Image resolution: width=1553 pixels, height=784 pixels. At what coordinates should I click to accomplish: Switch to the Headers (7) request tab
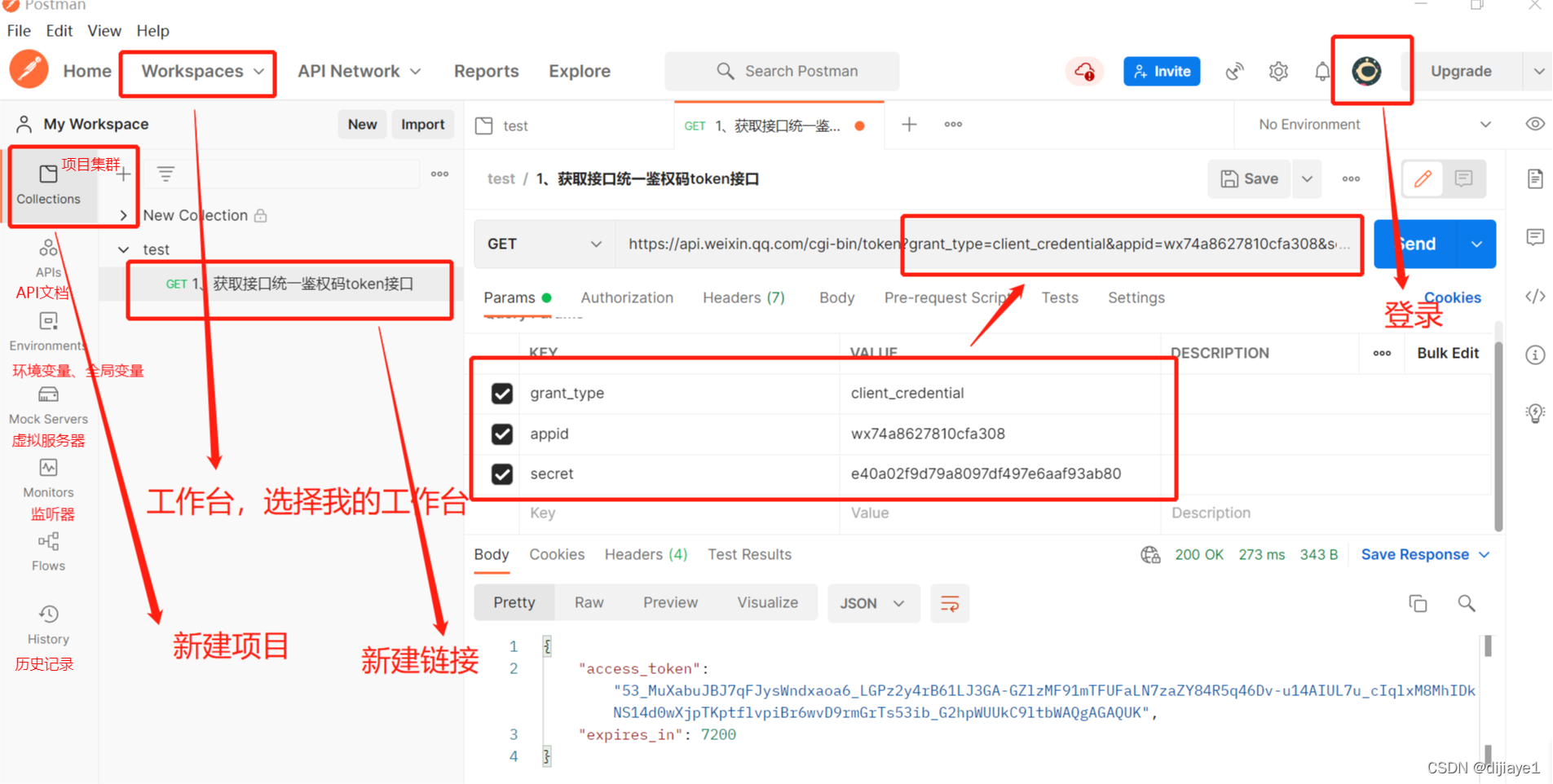pyautogui.click(x=743, y=298)
